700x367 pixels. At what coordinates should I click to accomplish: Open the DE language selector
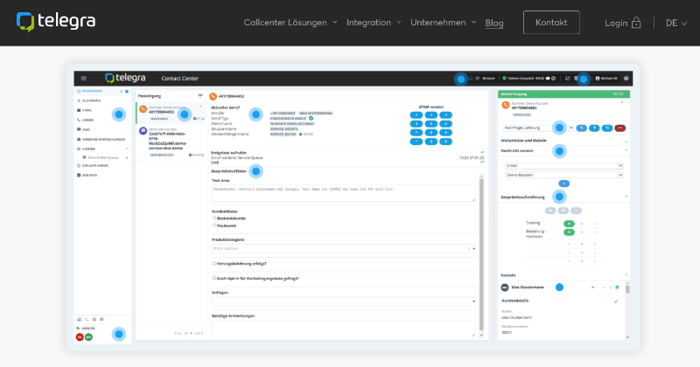tap(676, 23)
